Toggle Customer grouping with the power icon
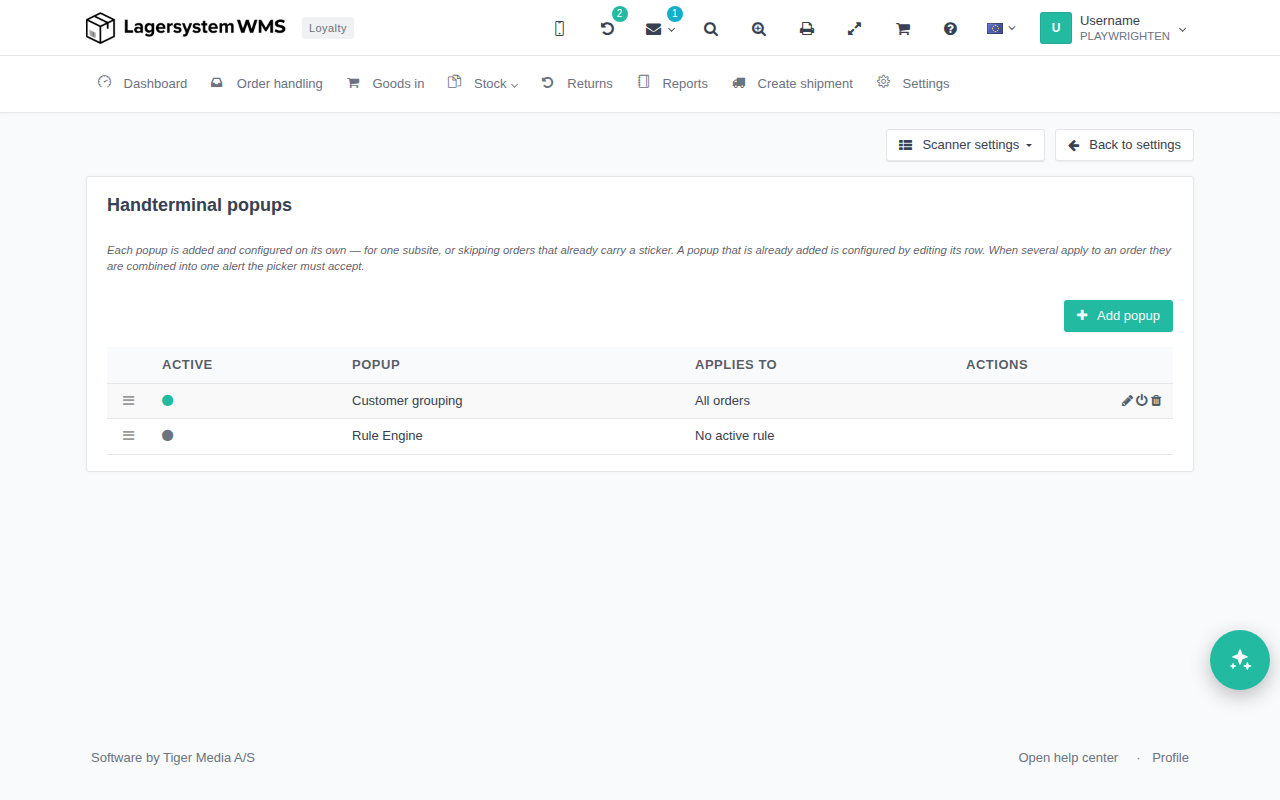 [1142, 401]
